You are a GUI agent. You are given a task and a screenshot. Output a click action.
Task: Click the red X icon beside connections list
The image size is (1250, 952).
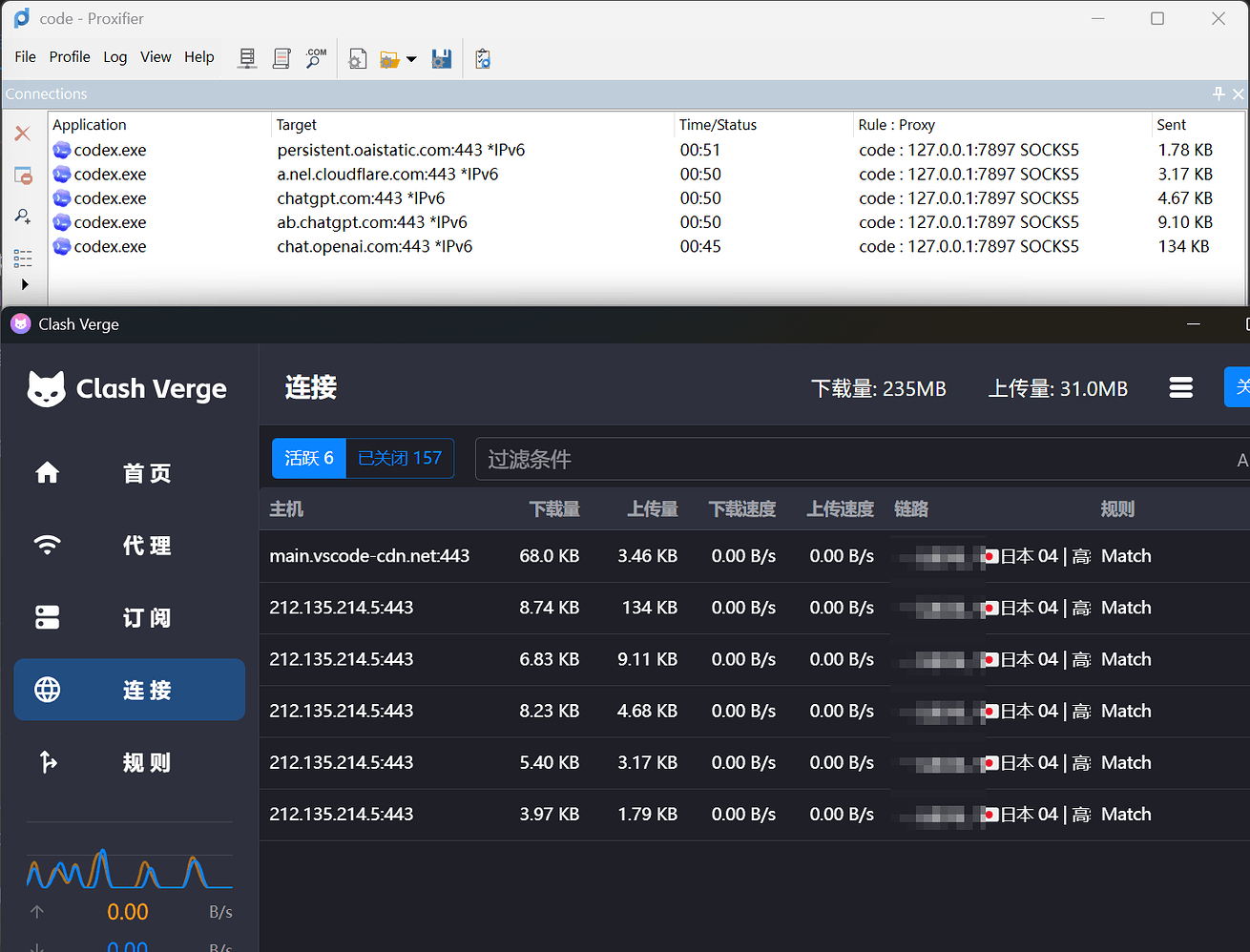pos(23,134)
